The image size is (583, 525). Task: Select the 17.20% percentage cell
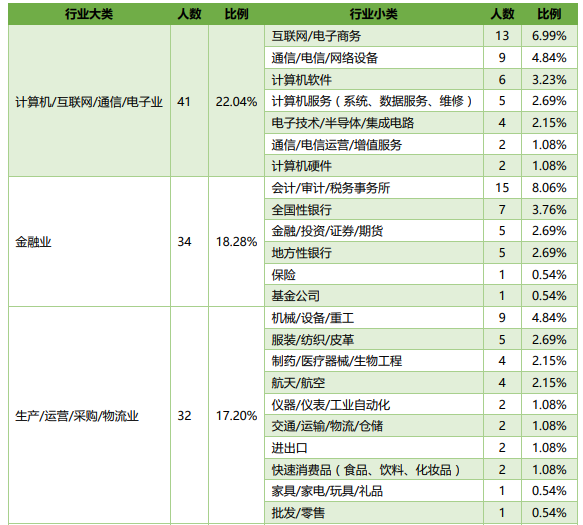pos(236,416)
